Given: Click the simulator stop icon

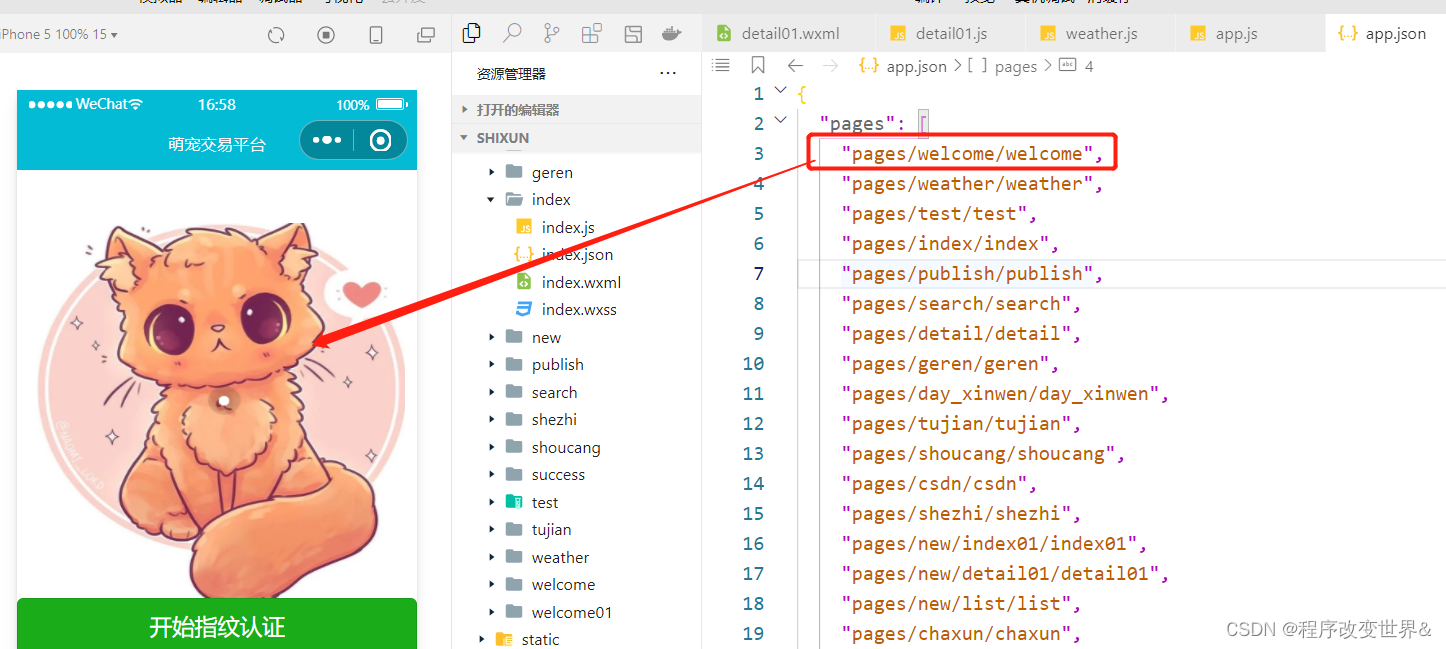Looking at the screenshot, I should [x=326, y=35].
